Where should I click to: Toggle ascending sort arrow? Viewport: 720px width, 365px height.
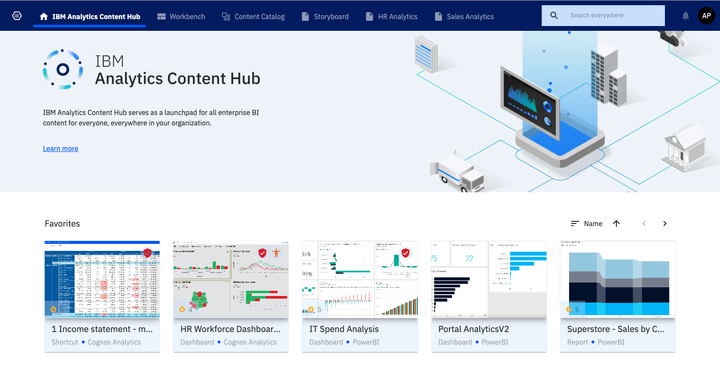coord(616,224)
